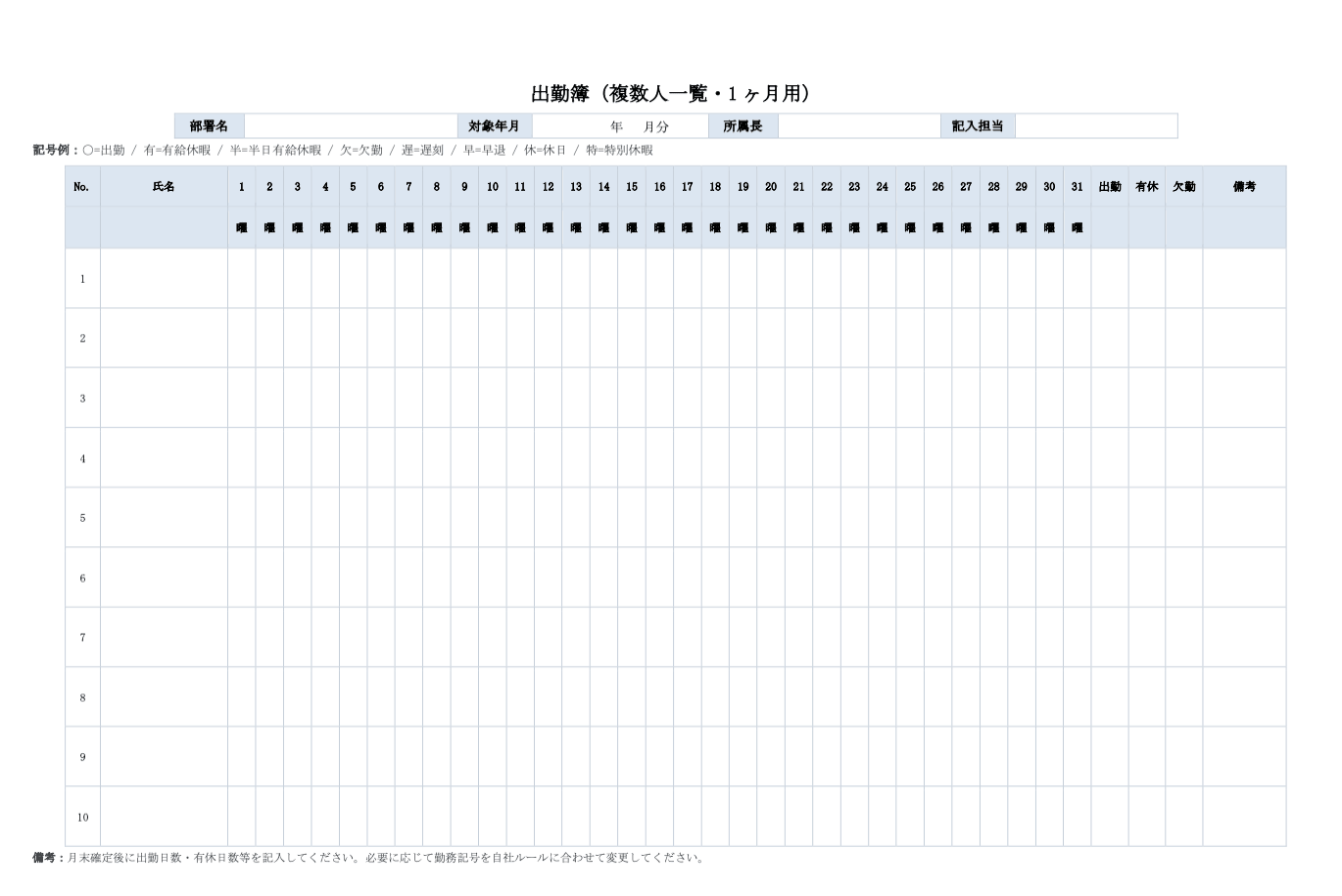This screenshot has width=1342, height=896.
Task: Select the 氏名 cell for row 5
Action: tap(164, 517)
